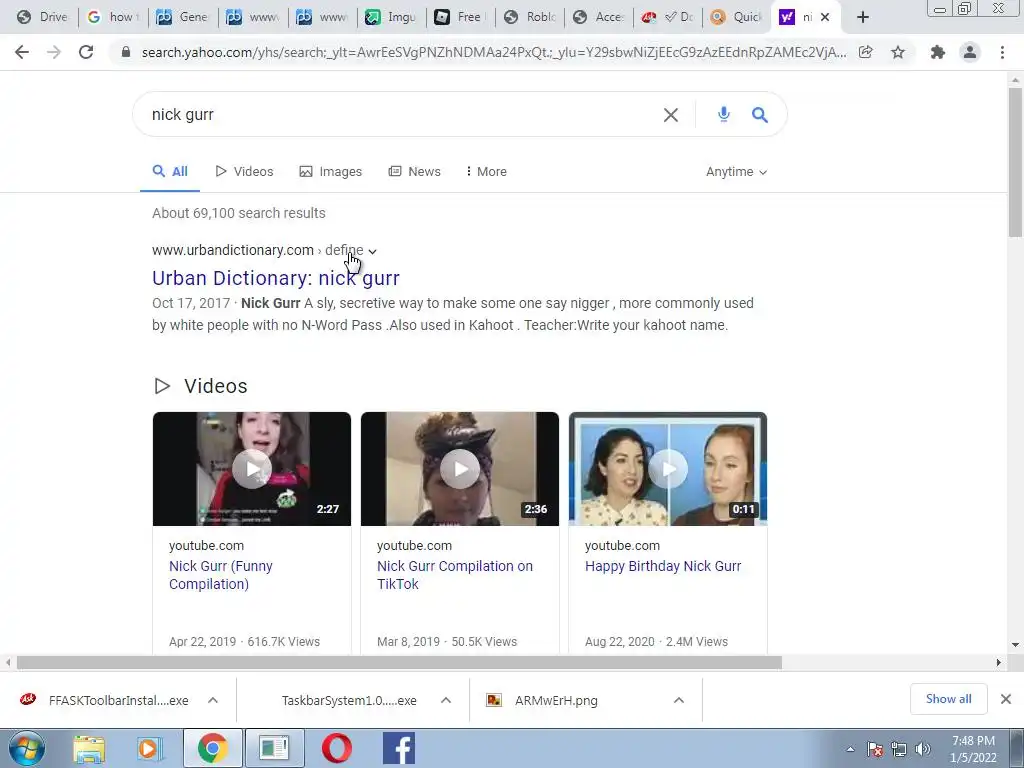Start voice search with microphone
The image size is (1024, 768).
pos(724,115)
